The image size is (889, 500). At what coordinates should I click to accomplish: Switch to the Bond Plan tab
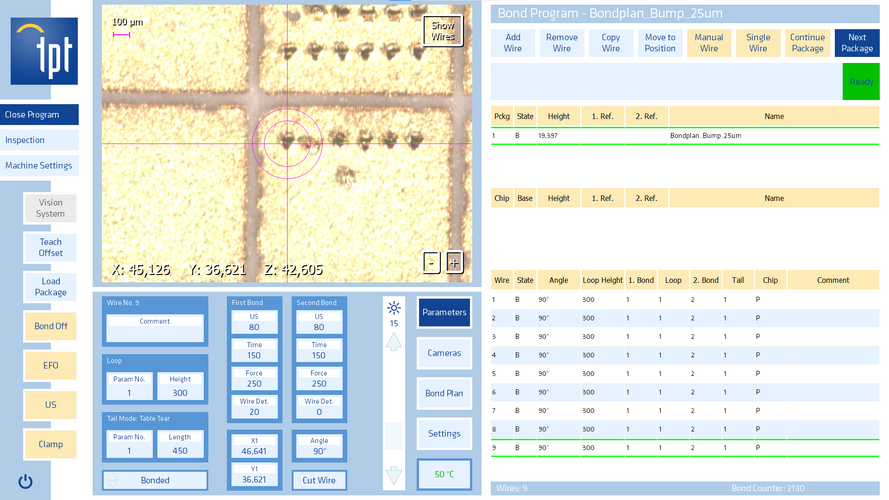tap(444, 393)
